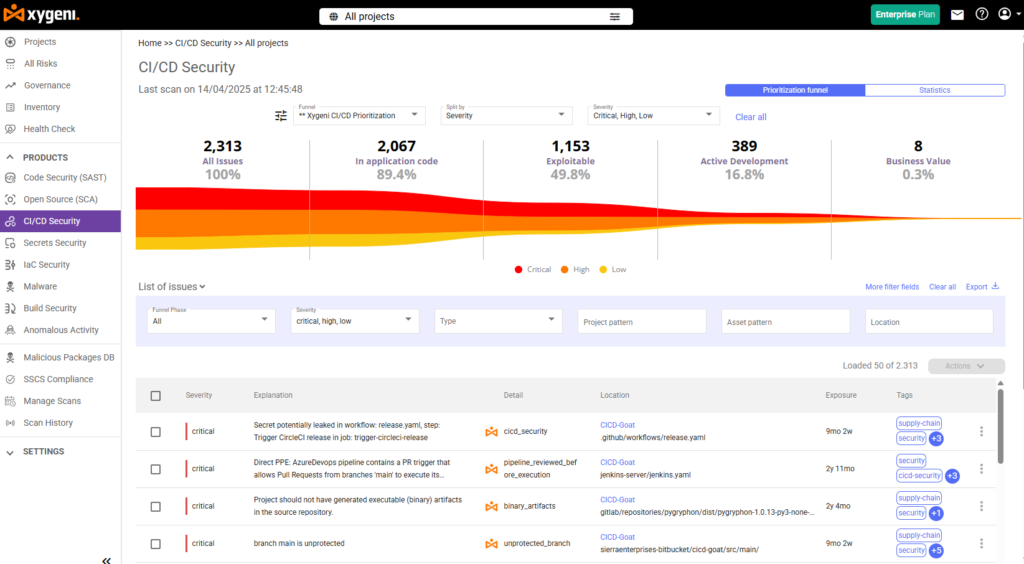Collapse the PRODUCTS sidebar section

tap(10, 157)
